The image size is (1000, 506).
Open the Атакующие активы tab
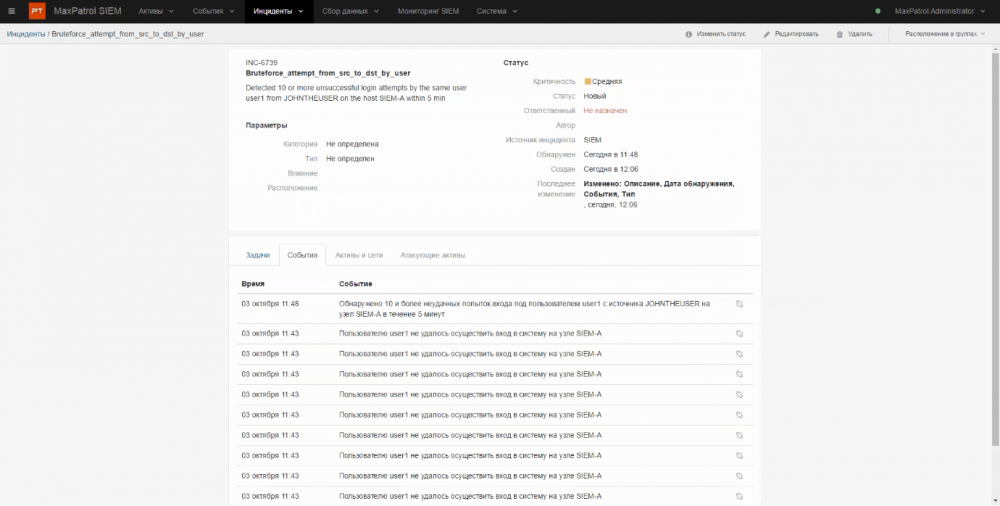pos(432,255)
